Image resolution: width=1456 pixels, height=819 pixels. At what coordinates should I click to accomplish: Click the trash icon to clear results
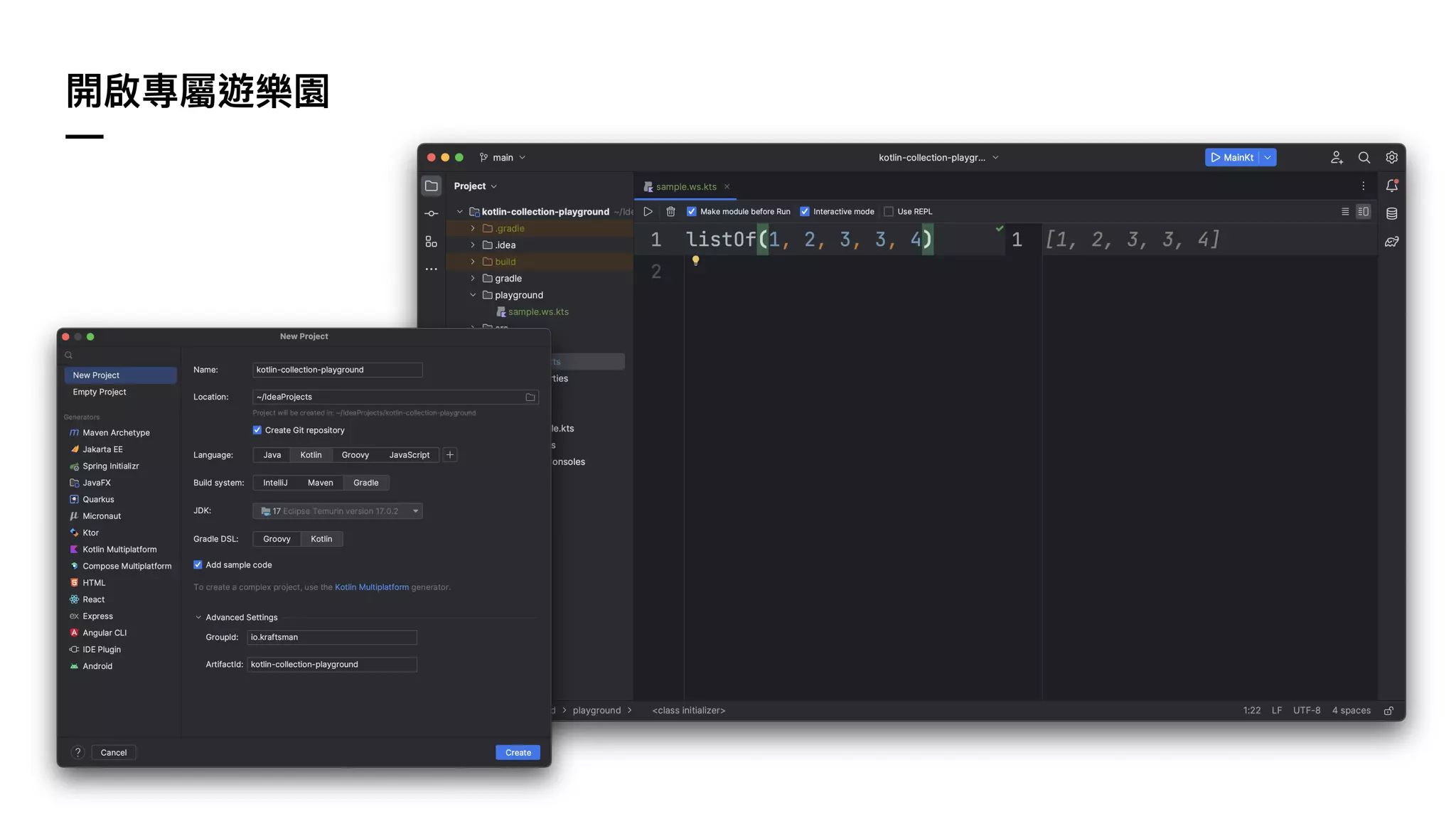click(670, 211)
